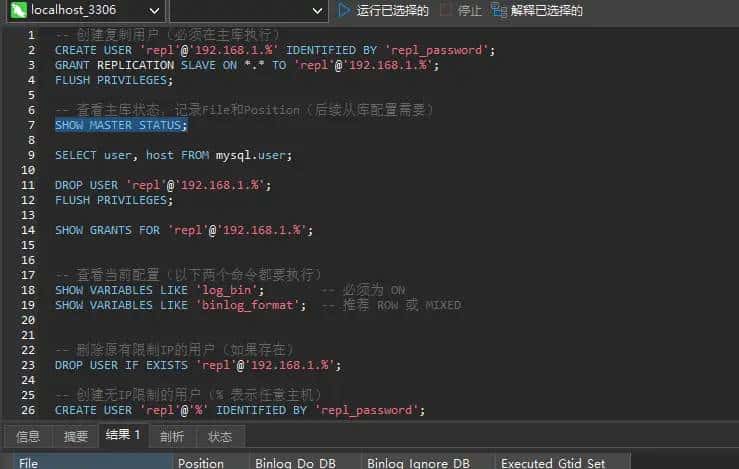Open the empty database selector dropdown
This screenshot has width=739, height=469.
tap(249, 10)
